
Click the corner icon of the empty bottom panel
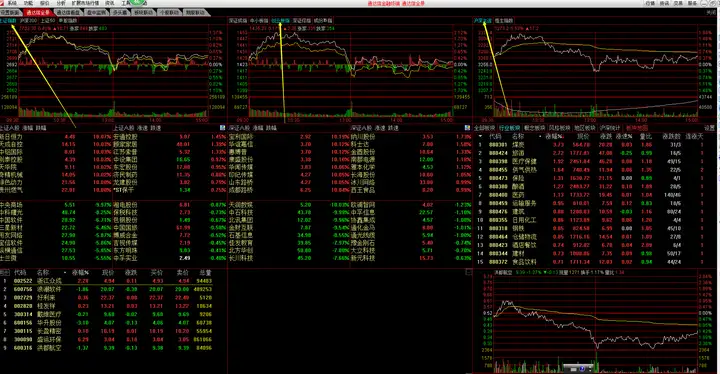(468, 272)
